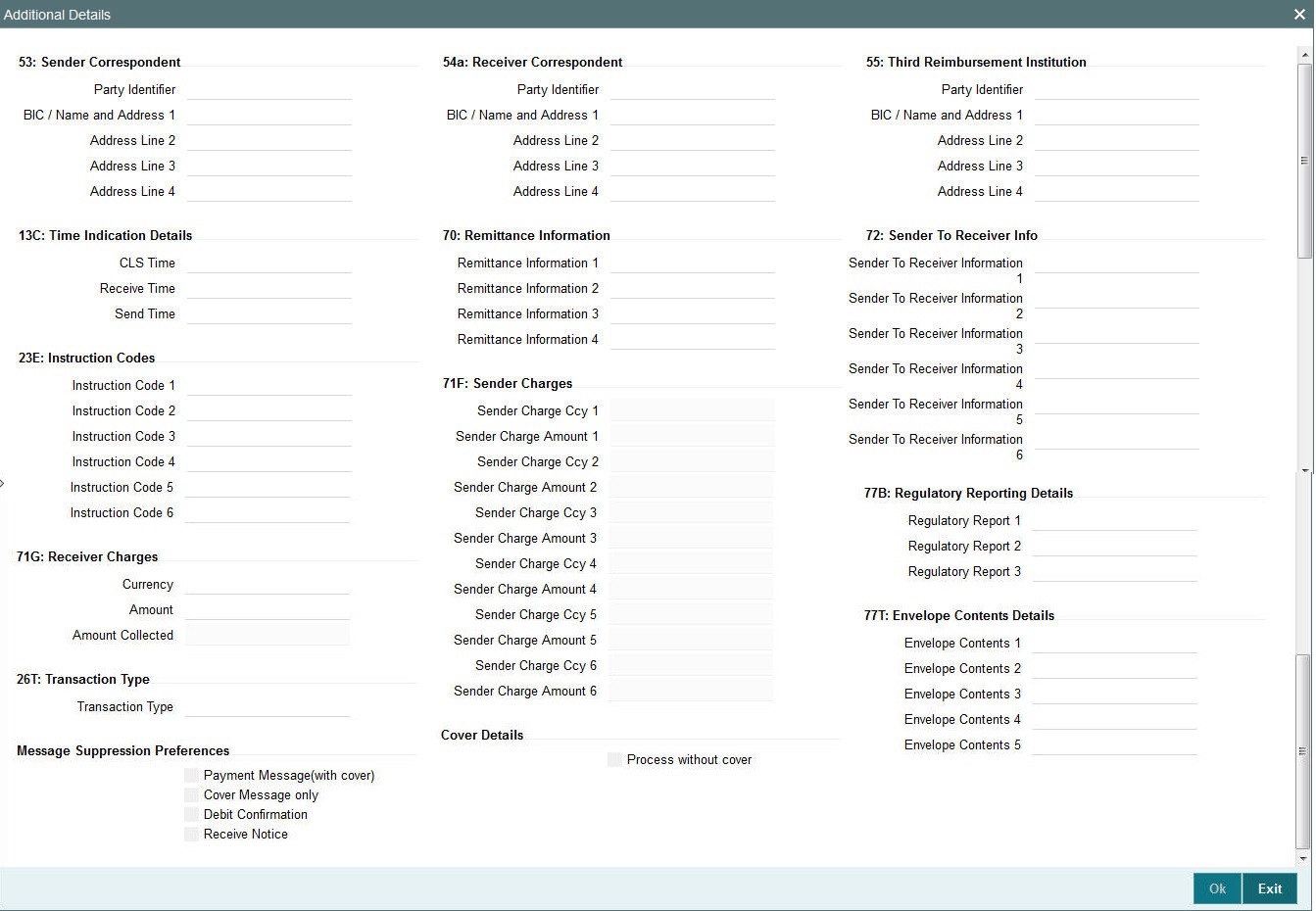1316x911 pixels.
Task: Click Receiver Charges Amount field
Action: coord(268,609)
